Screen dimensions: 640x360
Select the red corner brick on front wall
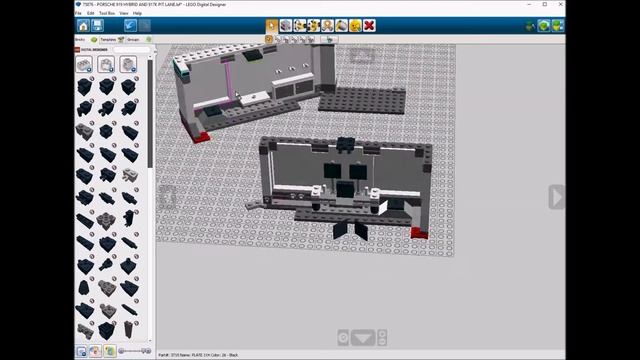[x=419, y=233]
